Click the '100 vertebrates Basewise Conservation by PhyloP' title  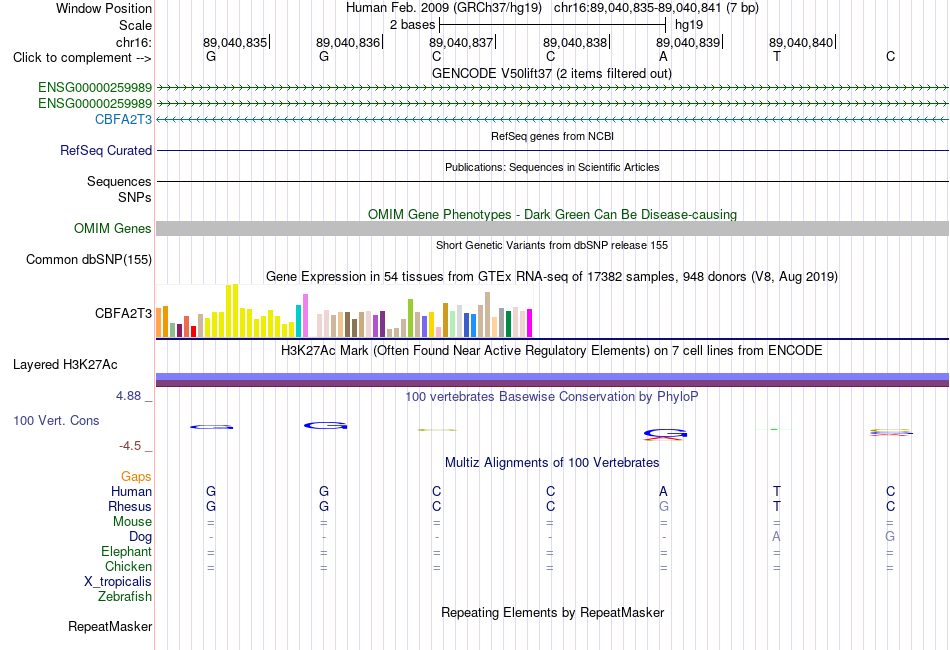[552, 396]
